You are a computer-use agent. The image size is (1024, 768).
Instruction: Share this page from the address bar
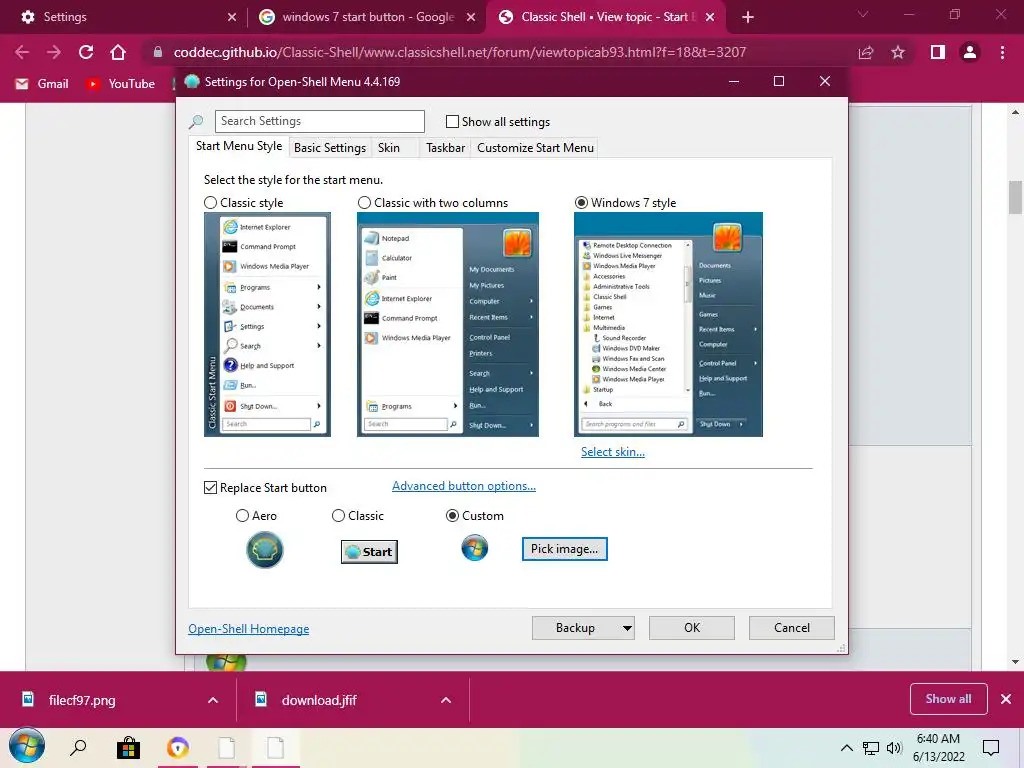tap(866, 52)
